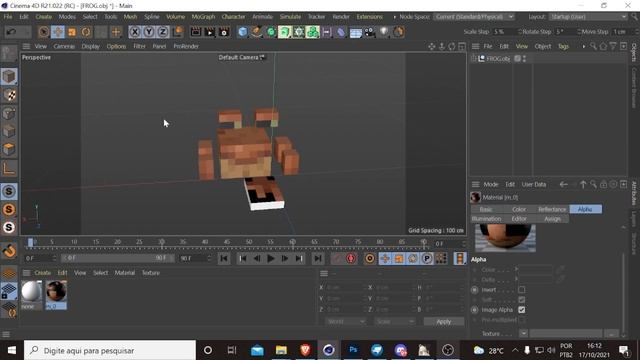Open the Simulate menu

pos(290,17)
